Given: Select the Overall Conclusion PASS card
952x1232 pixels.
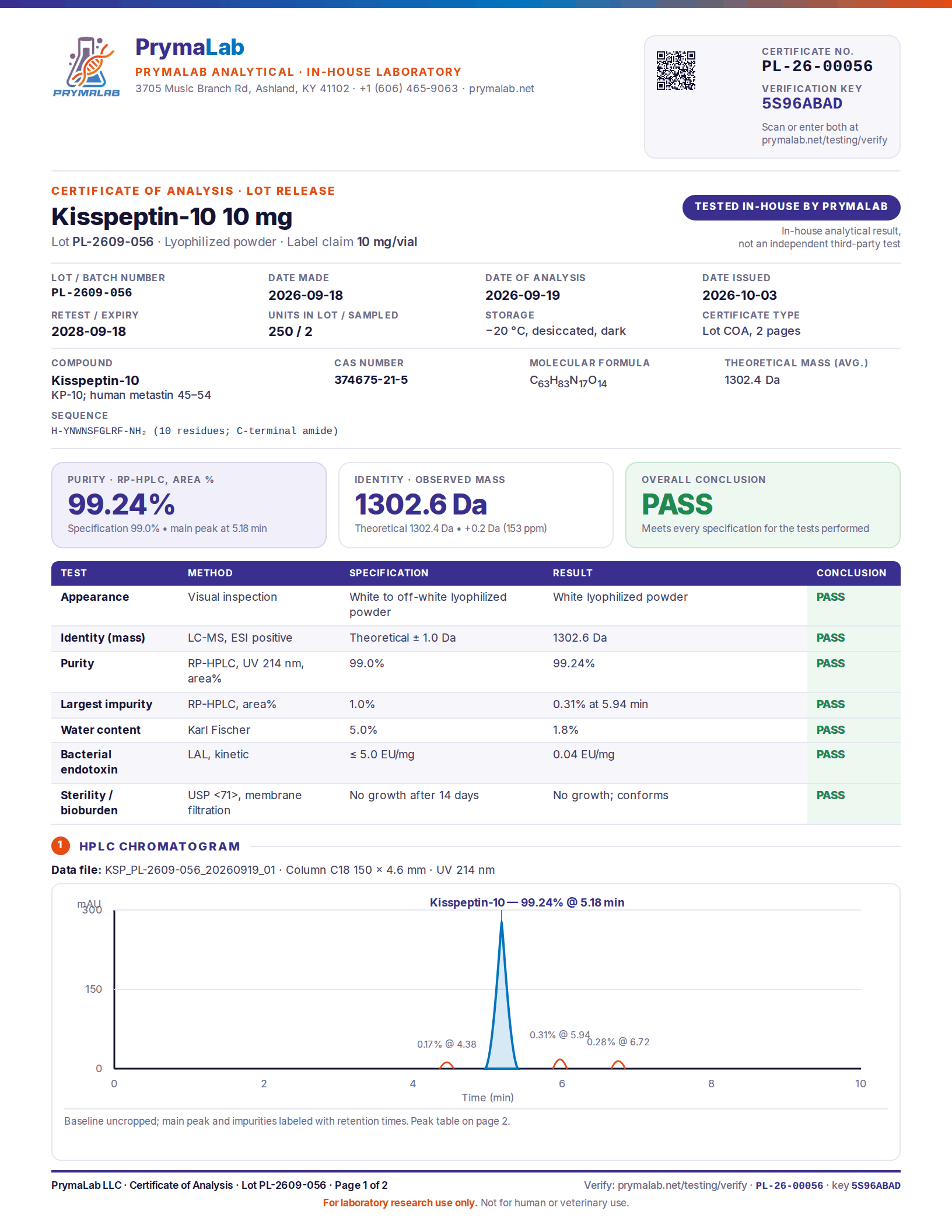Looking at the screenshot, I should [x=763, y=505].
